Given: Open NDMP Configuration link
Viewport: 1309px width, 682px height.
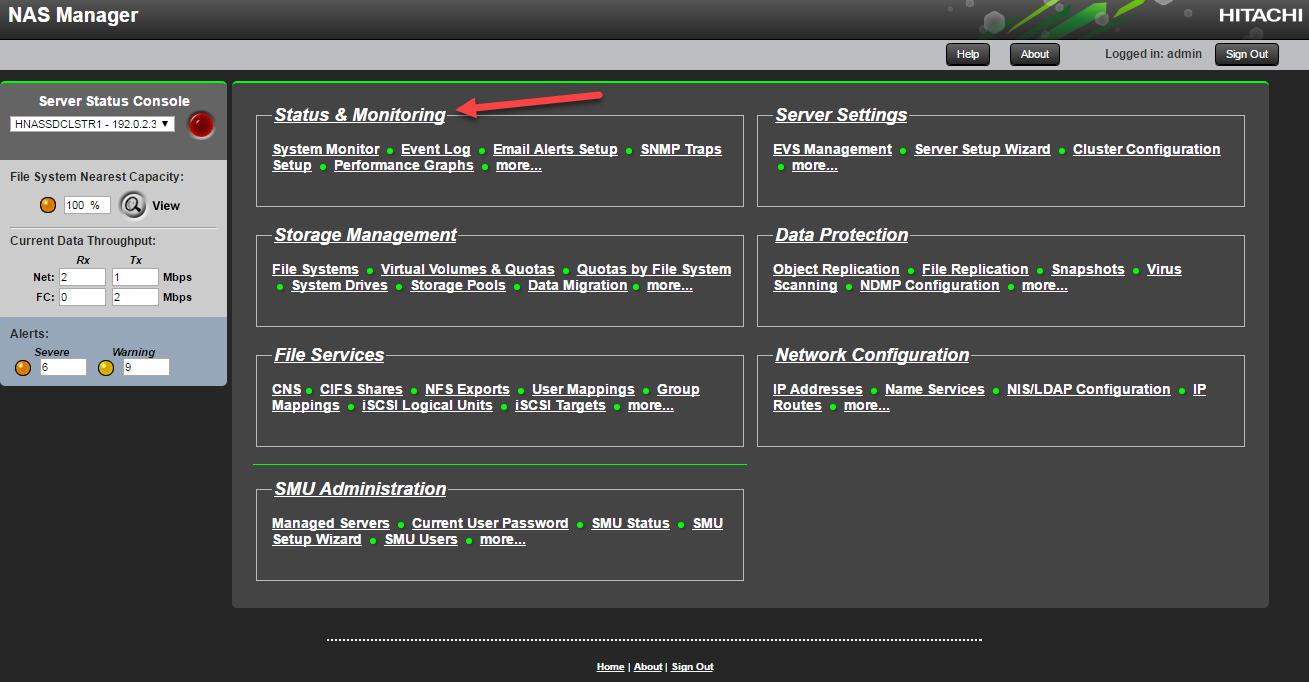Looking at the screenshot, I should coord(929,285).
